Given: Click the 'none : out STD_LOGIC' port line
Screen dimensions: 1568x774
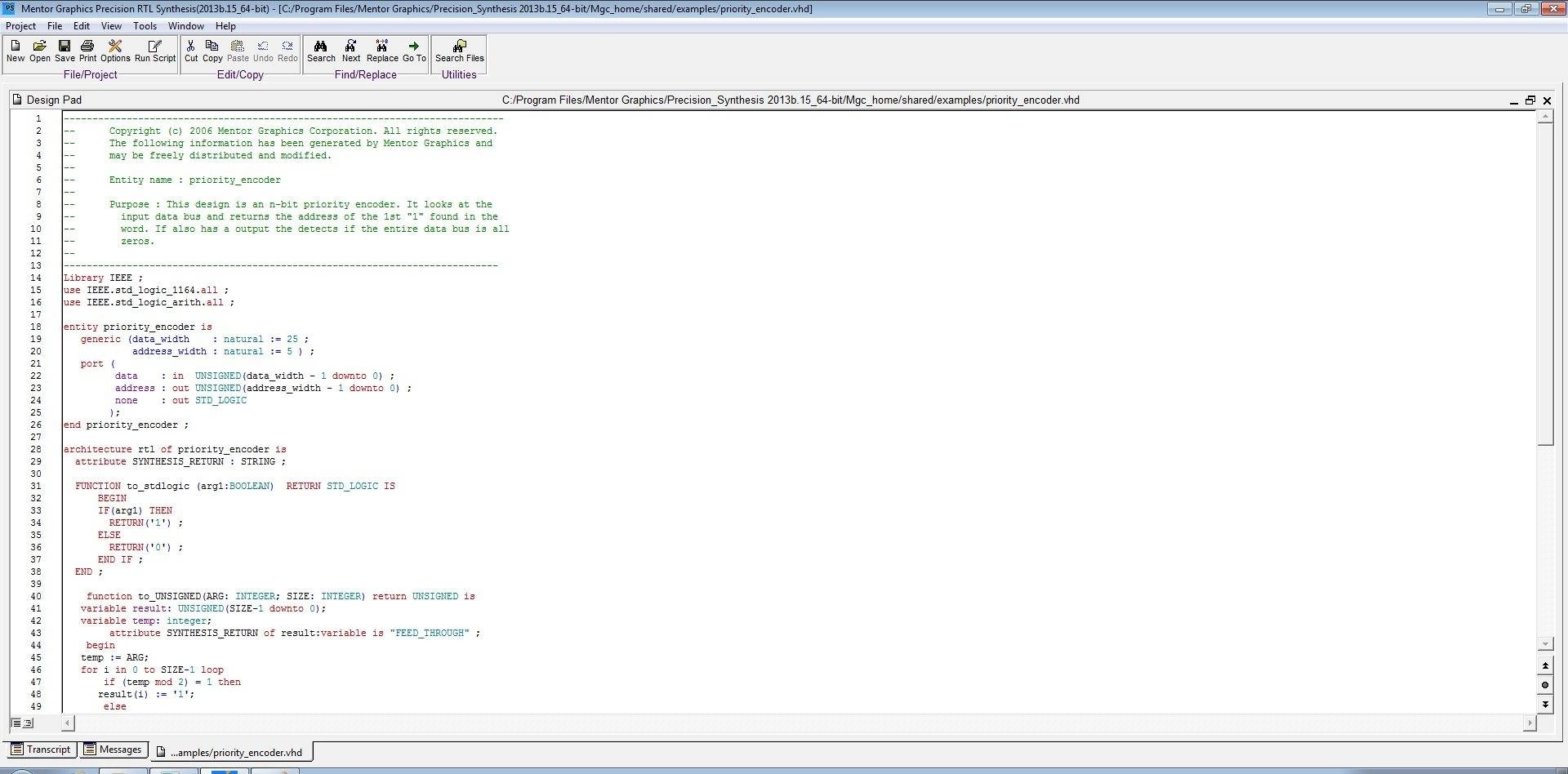Looking at the screenshot, I should pyautogui.click(x=180, y=400).
